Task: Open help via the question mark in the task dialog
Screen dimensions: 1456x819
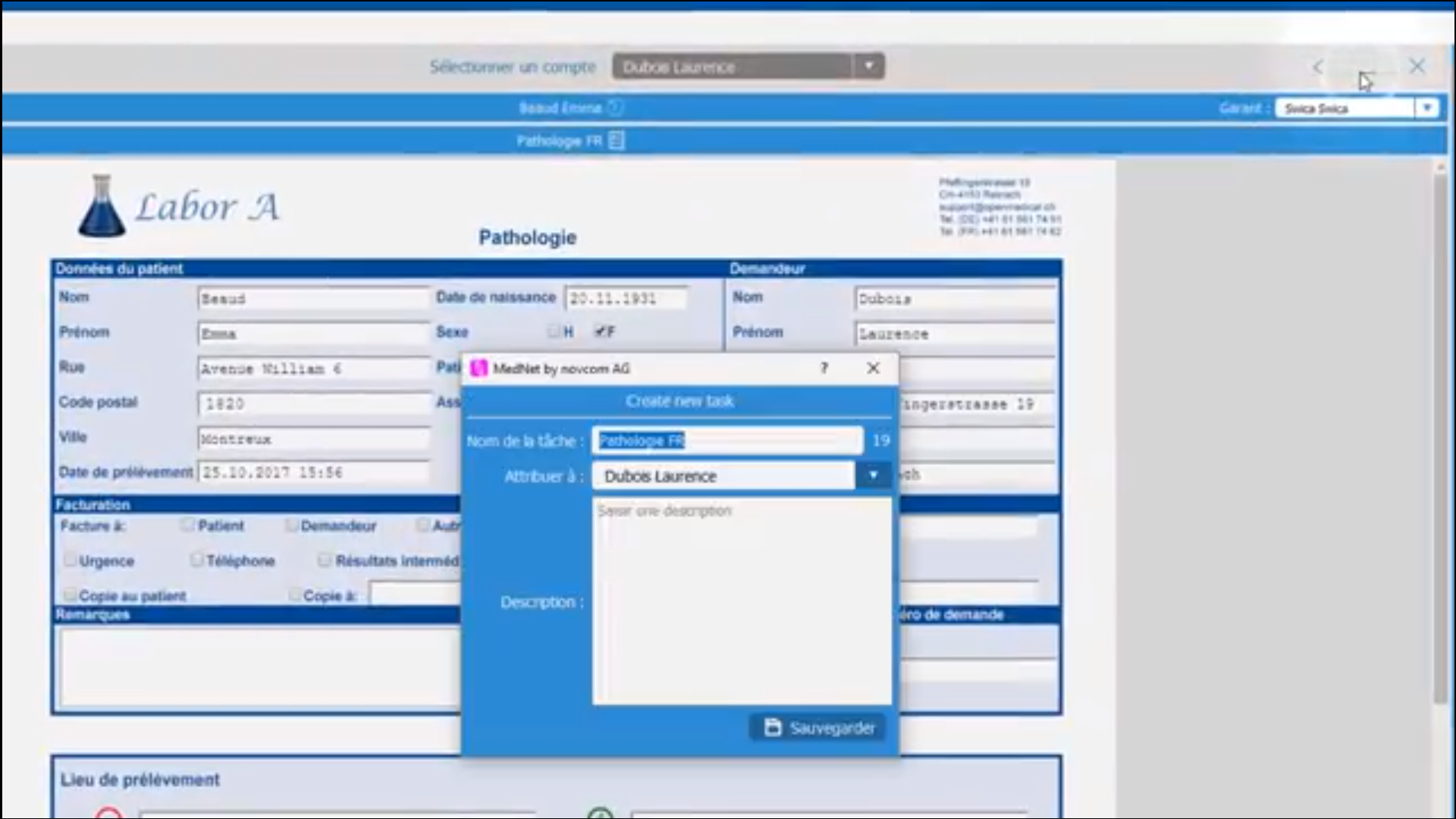Action: click(824, 369)
